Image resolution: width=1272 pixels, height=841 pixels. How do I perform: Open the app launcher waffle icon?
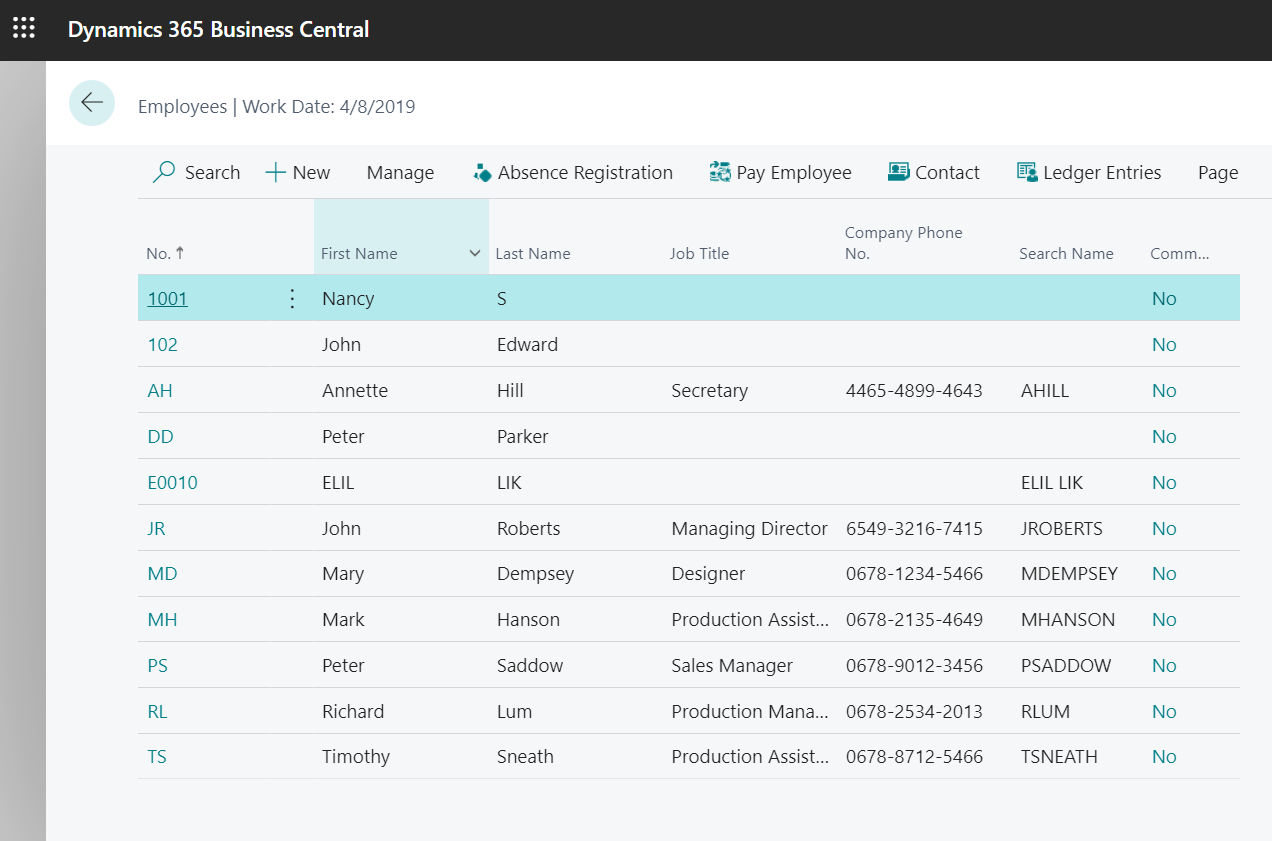(23, 29)
